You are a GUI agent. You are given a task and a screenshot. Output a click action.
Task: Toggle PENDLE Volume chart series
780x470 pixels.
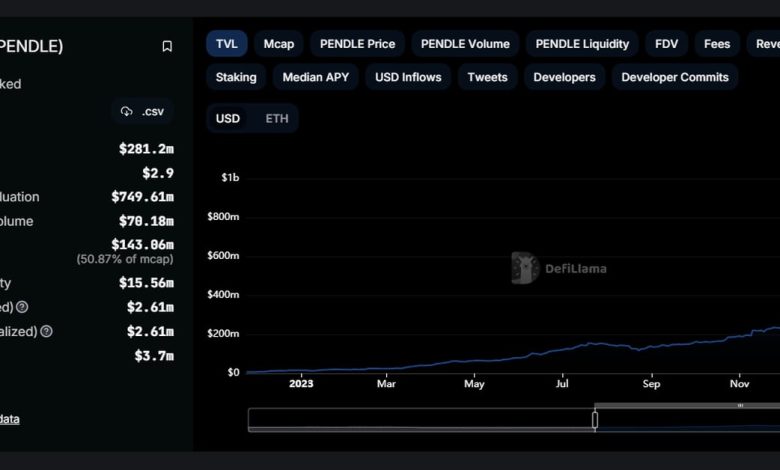tap(465, 44)
